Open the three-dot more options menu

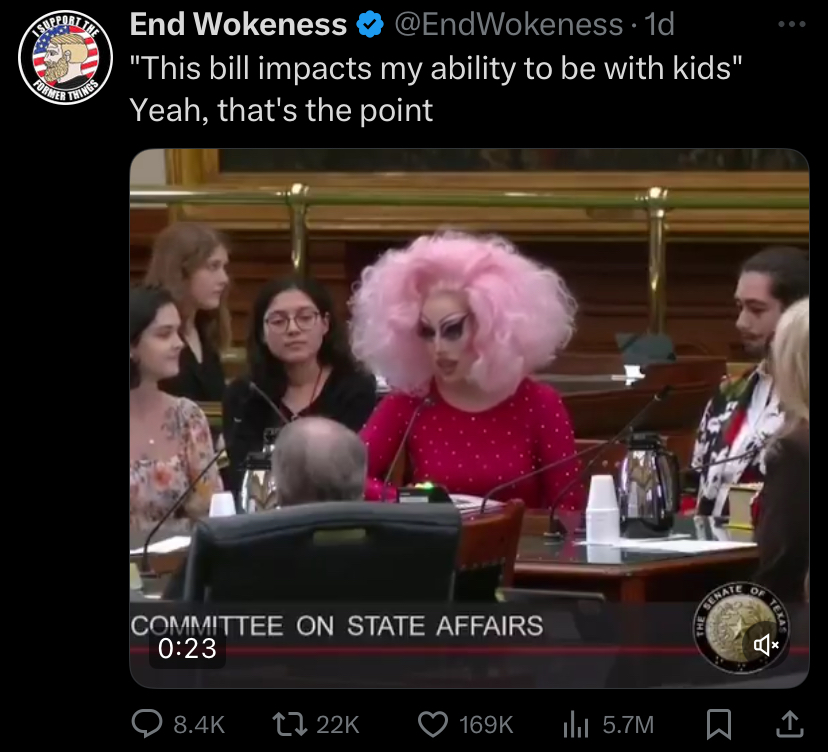point(792,24)
